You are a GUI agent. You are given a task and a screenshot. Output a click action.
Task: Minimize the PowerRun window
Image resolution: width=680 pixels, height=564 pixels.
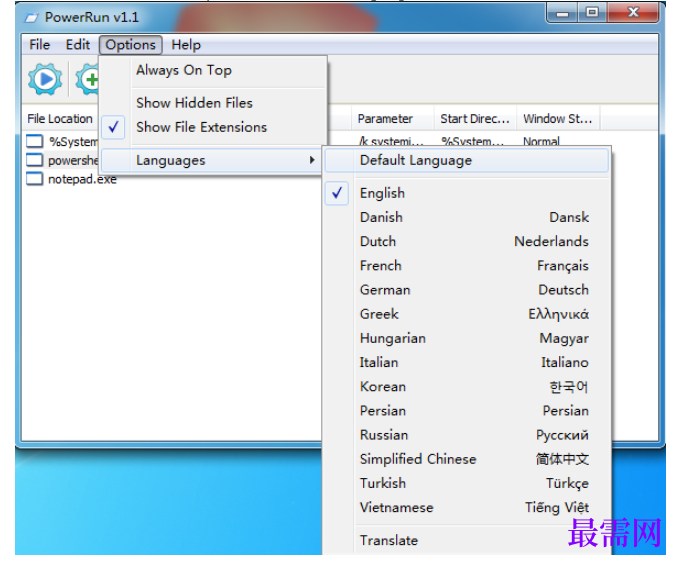(562, 14)
